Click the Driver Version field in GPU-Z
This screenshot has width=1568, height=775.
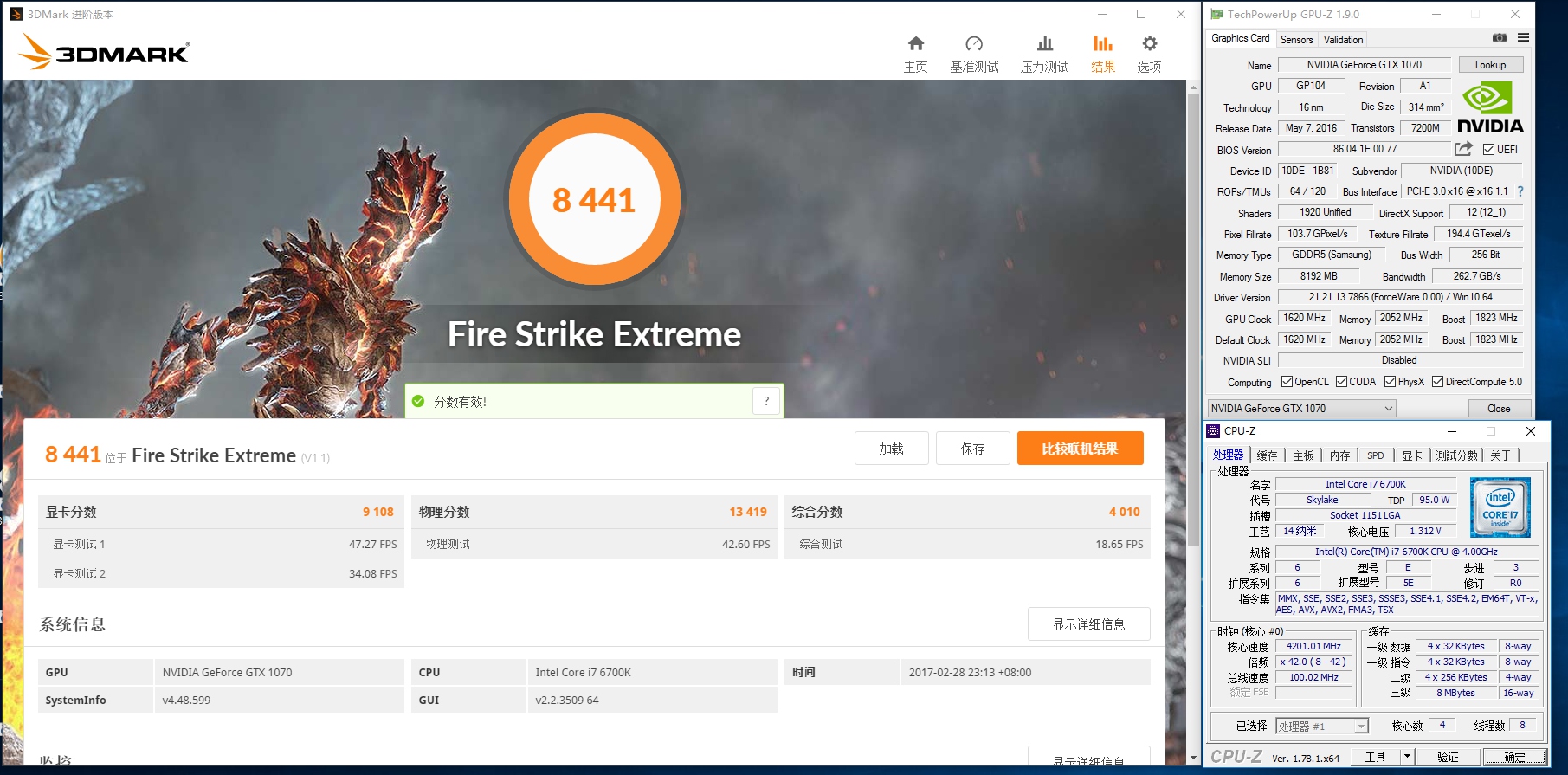[x=1400, y=297]
